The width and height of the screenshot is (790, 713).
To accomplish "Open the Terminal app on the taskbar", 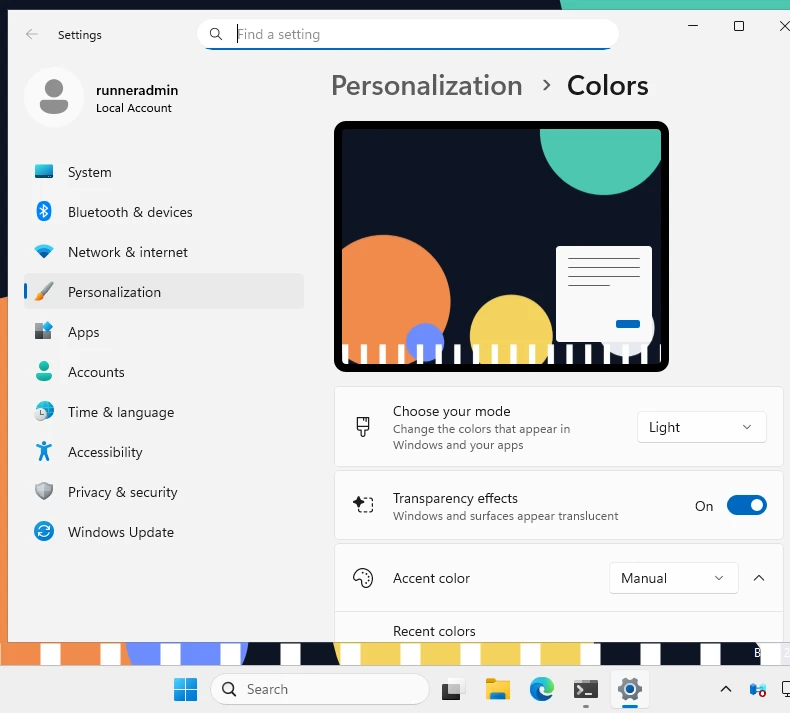I will point(585,689).
